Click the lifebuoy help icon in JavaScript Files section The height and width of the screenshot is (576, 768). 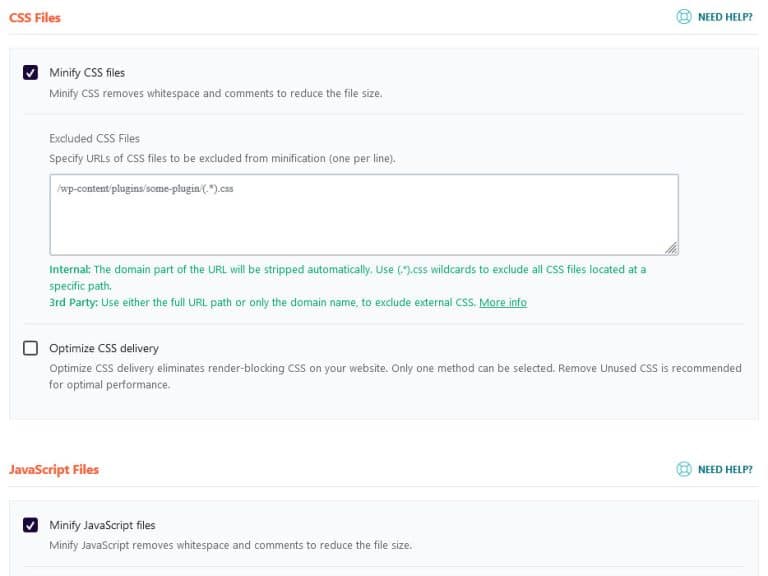point(684,469)
